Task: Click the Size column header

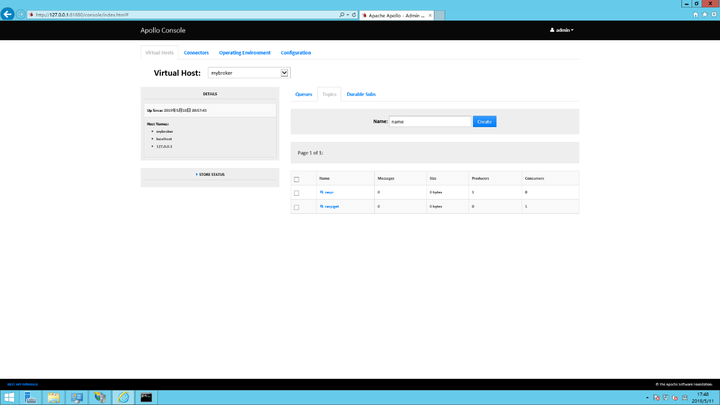Action: click(x=433, y=178)
